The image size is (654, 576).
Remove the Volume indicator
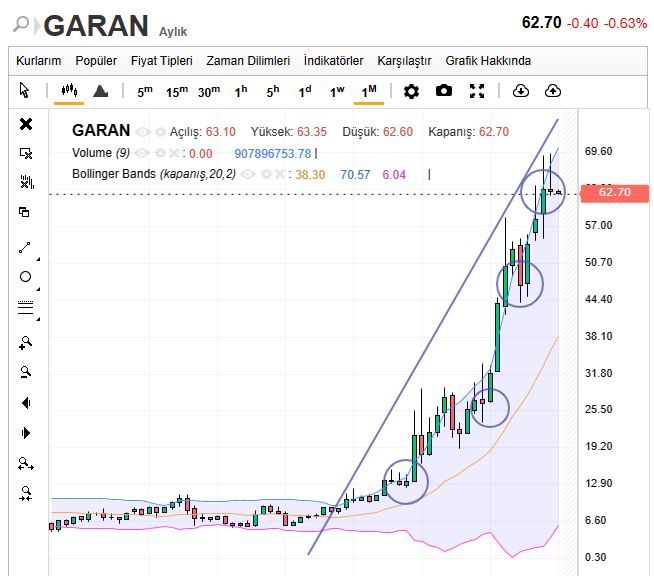coord(173,153)
